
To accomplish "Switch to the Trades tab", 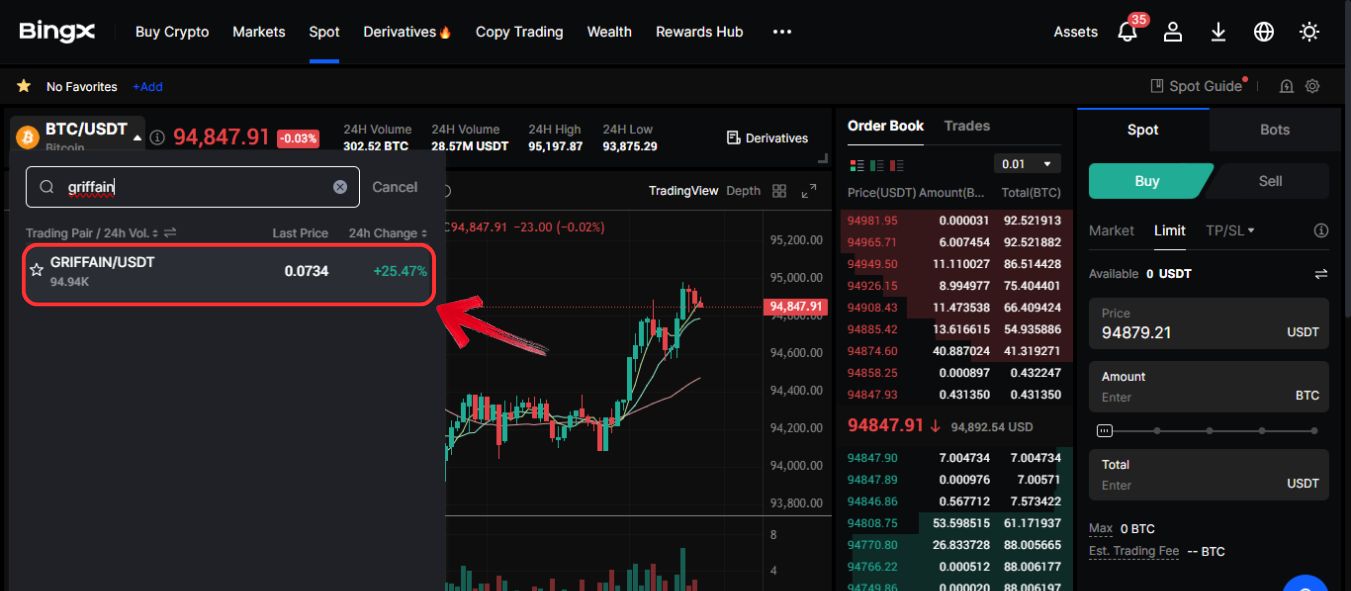I will [967, 126].
